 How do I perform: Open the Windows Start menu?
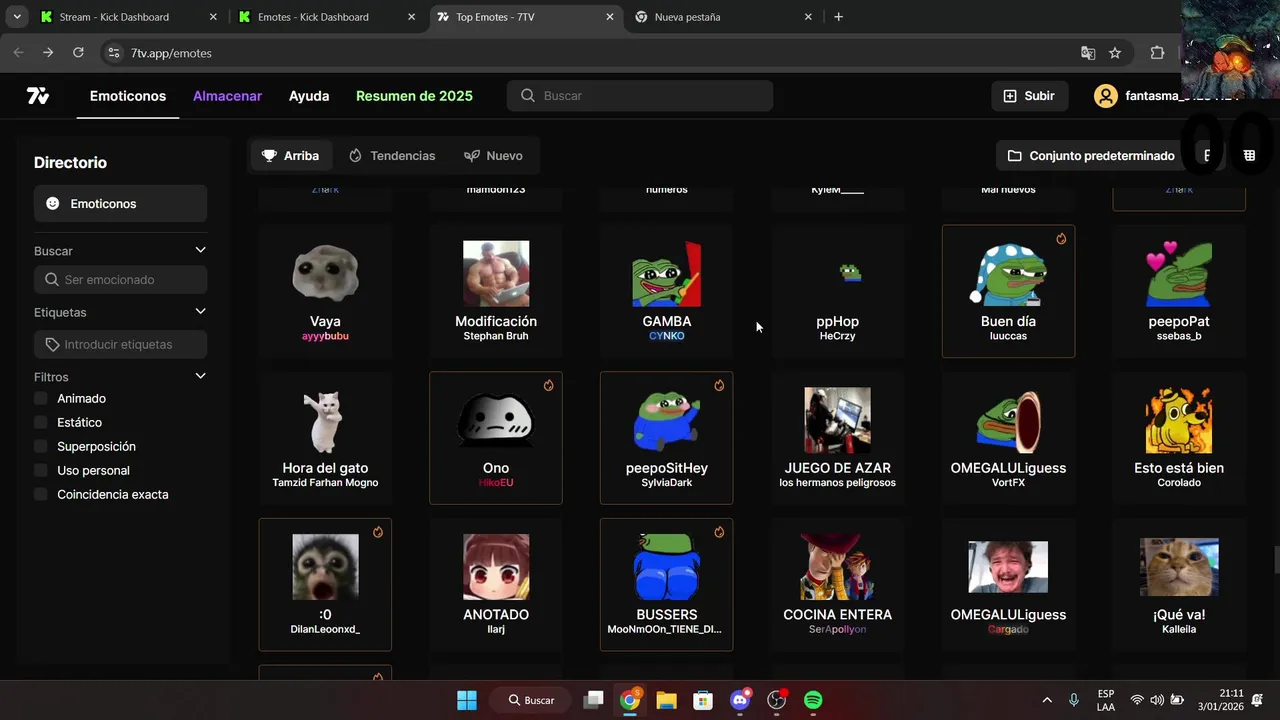[x=467, y=700]
